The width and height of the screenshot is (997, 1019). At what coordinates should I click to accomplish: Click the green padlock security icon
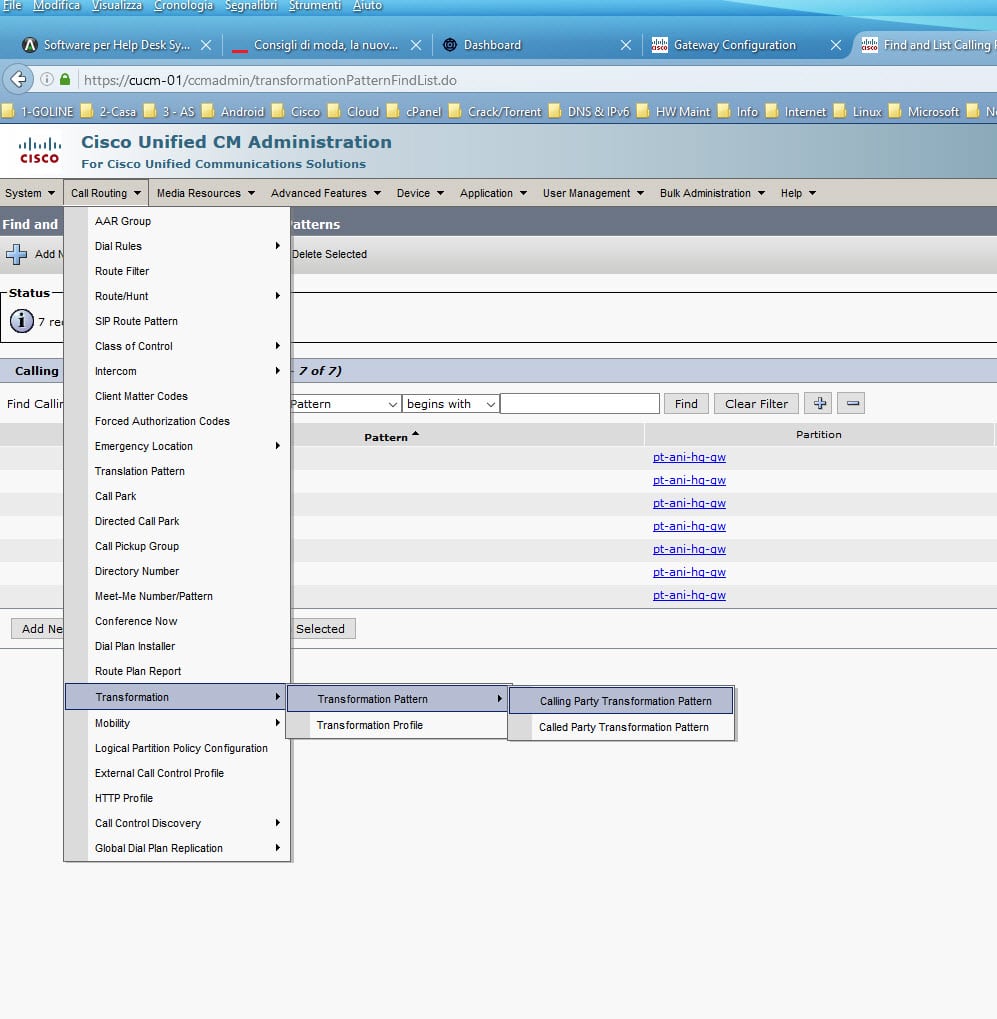pos(65,79)
